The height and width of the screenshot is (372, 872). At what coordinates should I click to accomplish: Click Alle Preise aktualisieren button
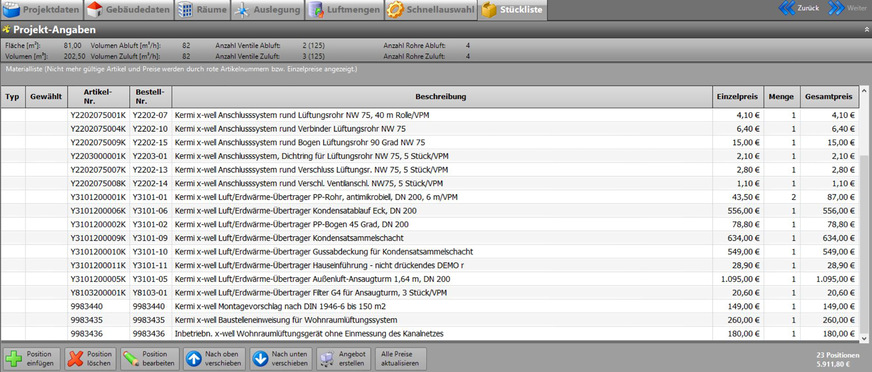tap(400, 358)
